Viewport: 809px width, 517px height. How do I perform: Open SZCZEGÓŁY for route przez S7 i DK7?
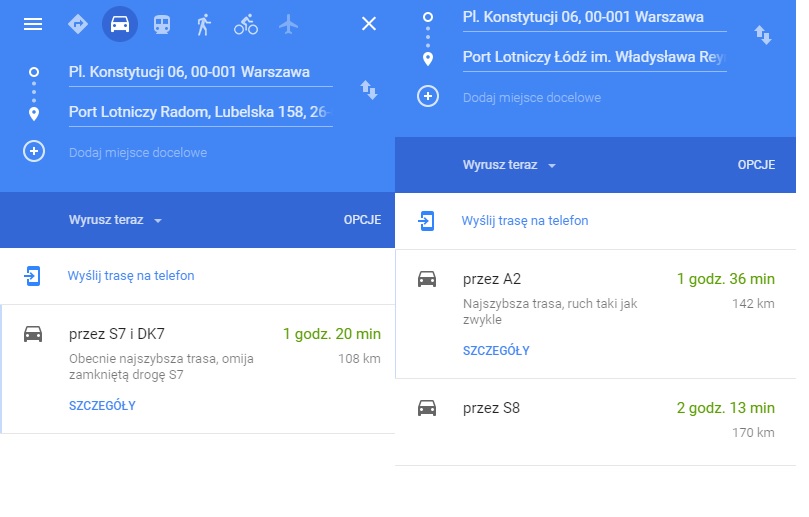[102, 406]
